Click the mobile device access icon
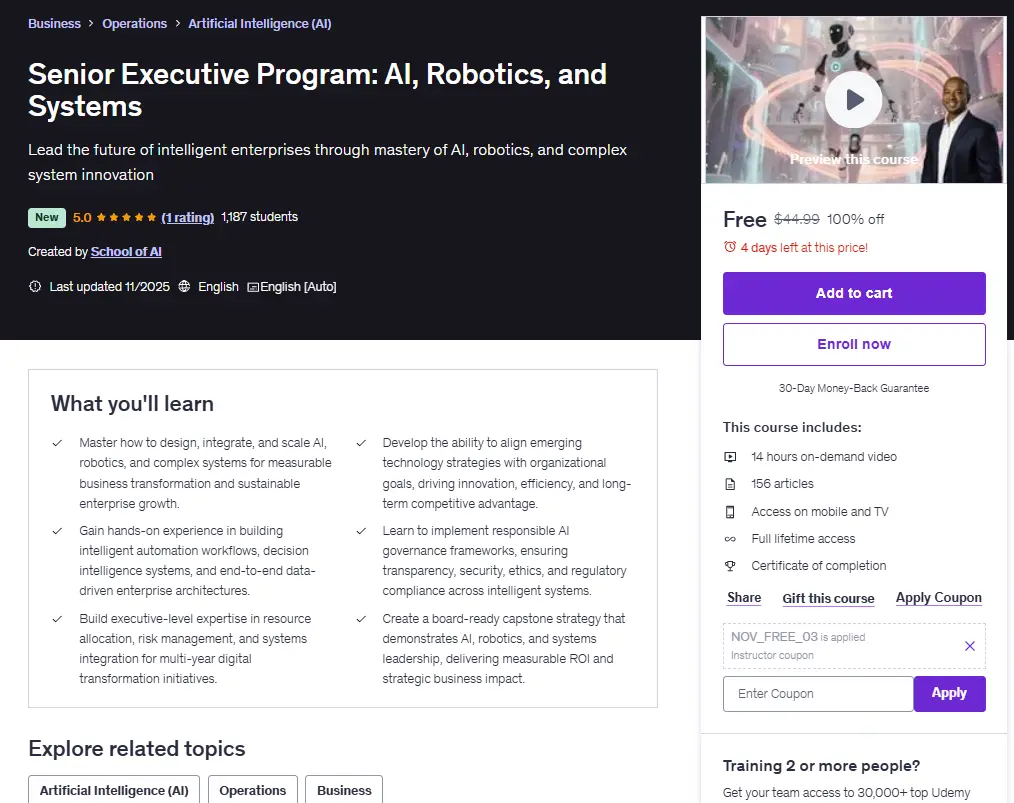The height and width of the screenshot is (803, 1014). (730, 512)
